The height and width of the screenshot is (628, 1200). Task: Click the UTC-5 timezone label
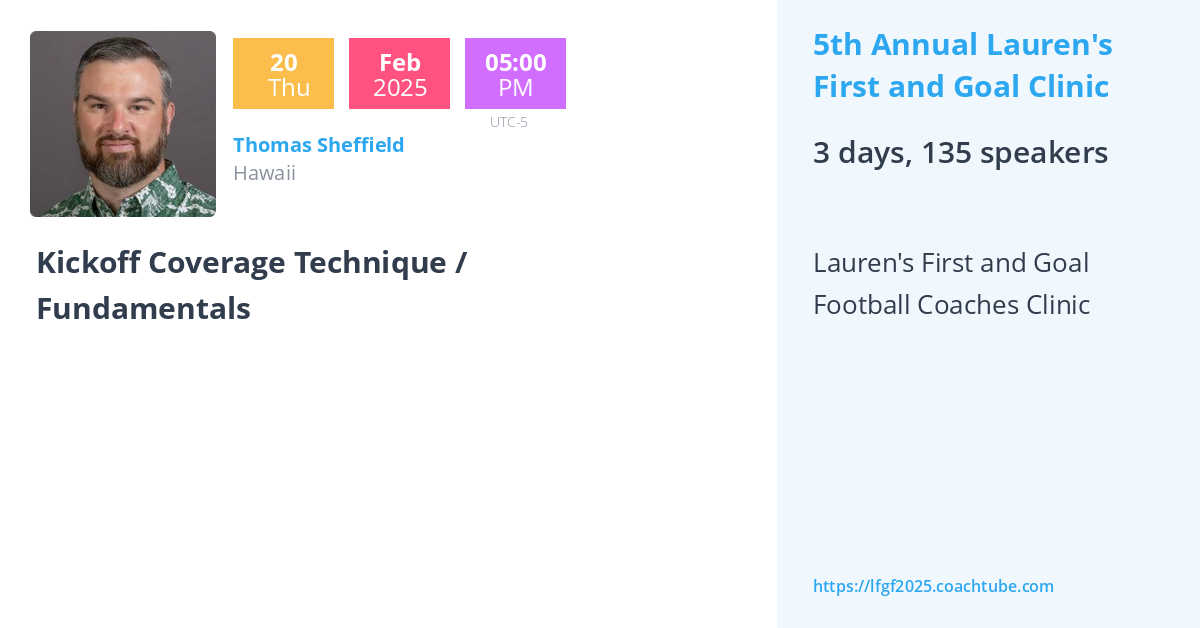pos(508,122)
